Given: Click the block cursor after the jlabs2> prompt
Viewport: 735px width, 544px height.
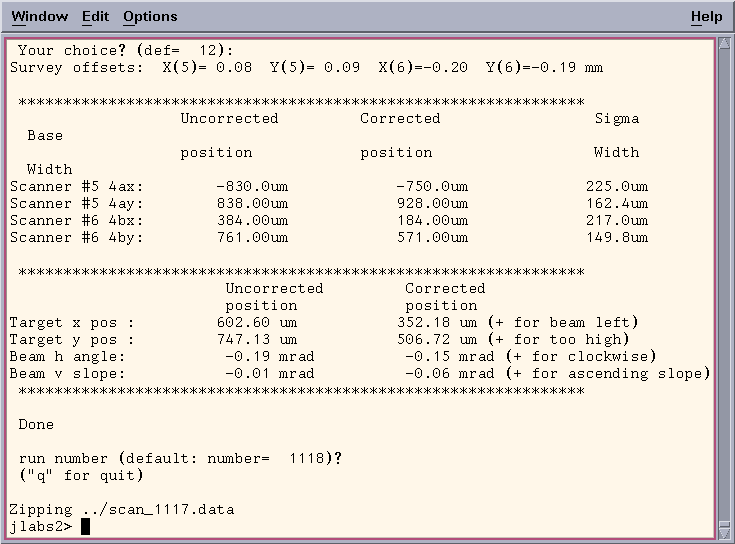Looking at the screenshot, I should 86,527.
